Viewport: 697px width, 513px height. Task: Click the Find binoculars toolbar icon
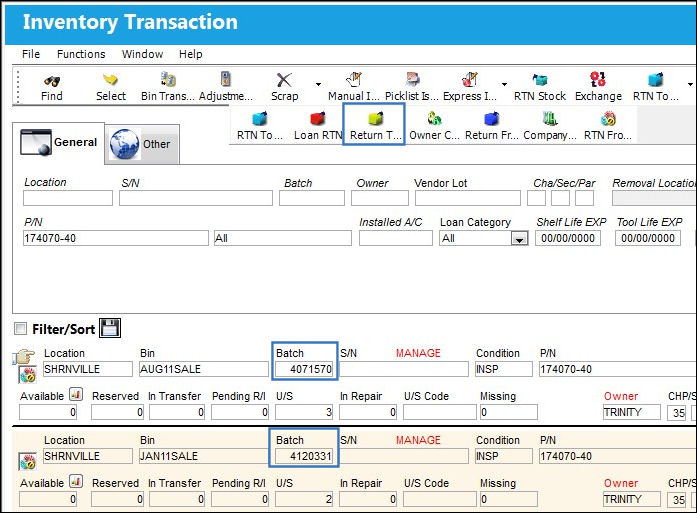click(52, 81)
